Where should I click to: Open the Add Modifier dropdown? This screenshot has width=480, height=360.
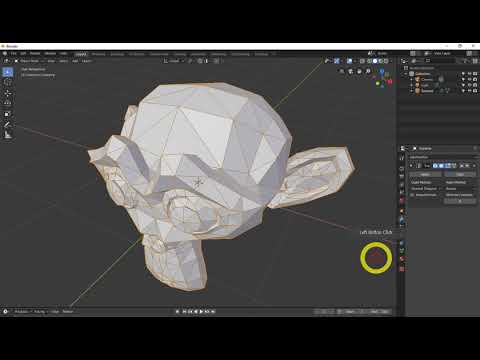point(442,157)
